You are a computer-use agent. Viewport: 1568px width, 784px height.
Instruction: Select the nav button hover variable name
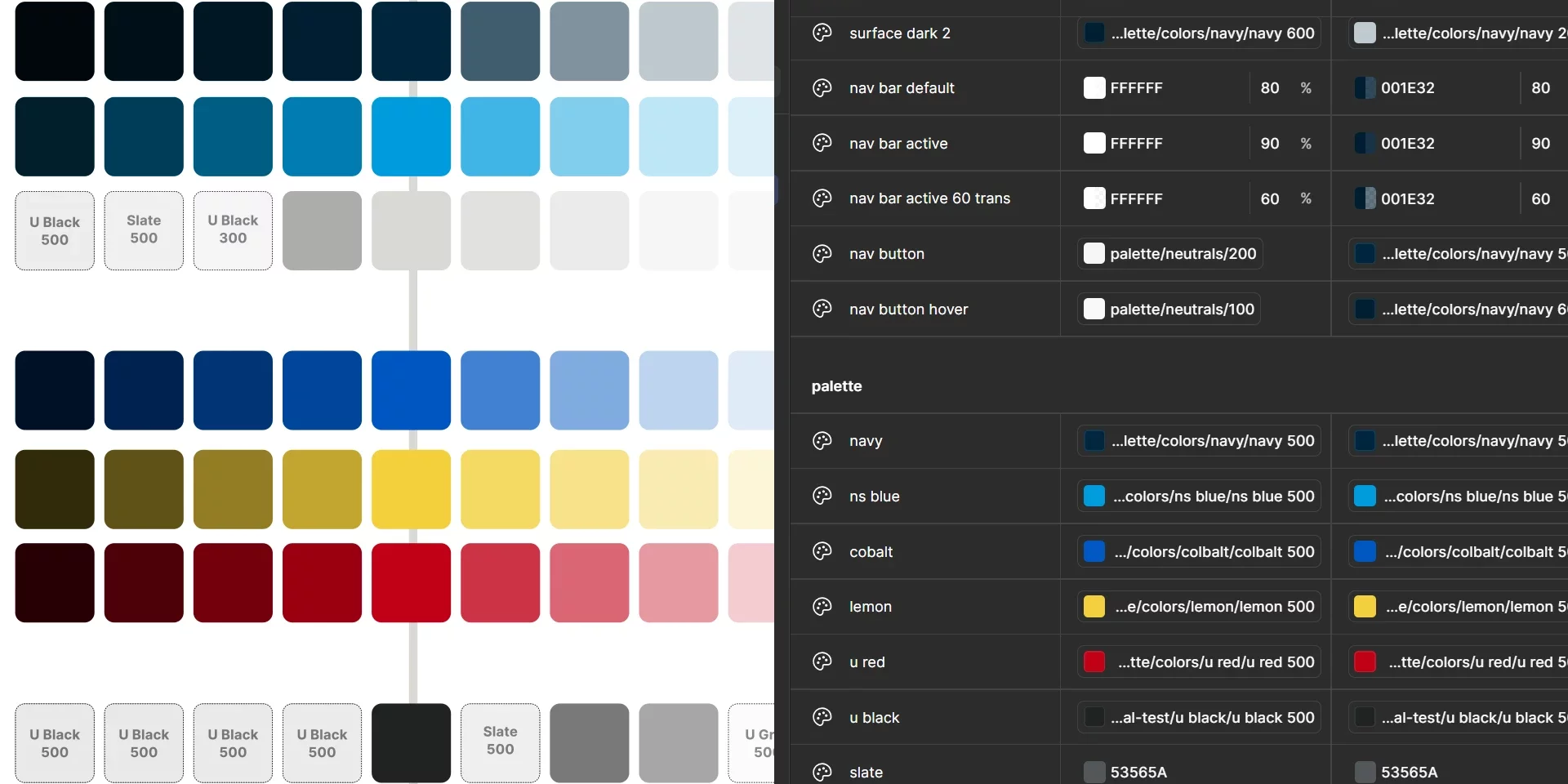tap(908, 309)
